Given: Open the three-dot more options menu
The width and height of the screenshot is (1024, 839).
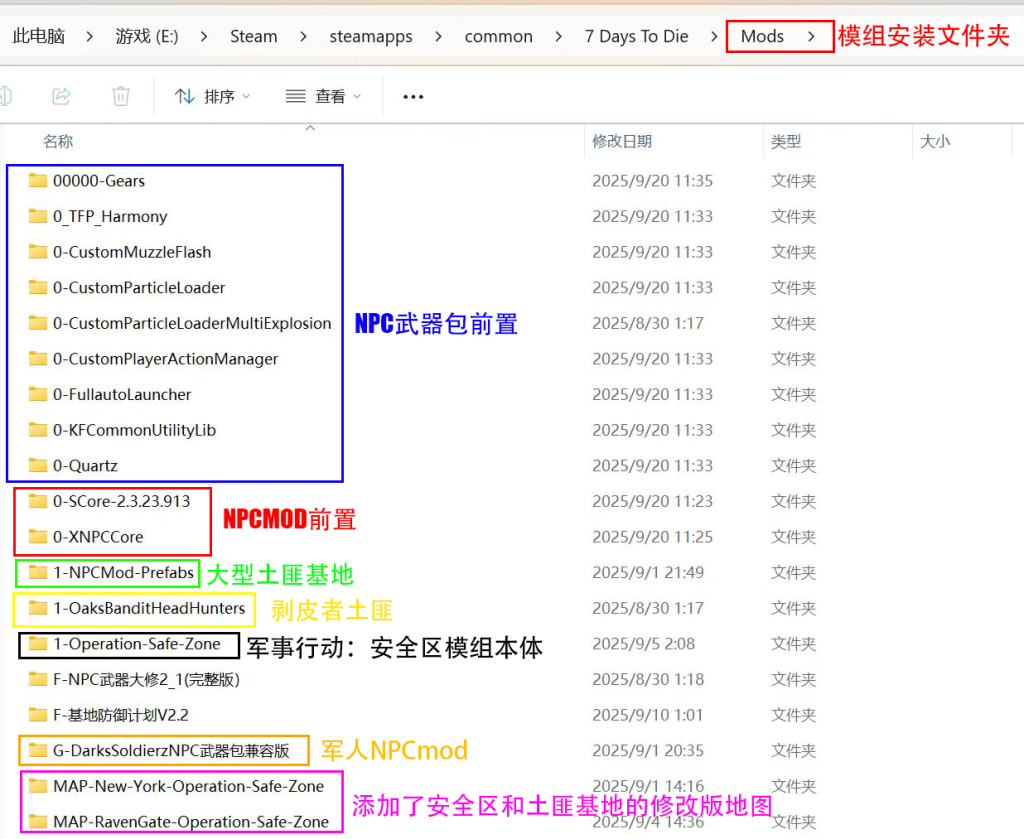Looking at the screenshot, I should (413, 97).
